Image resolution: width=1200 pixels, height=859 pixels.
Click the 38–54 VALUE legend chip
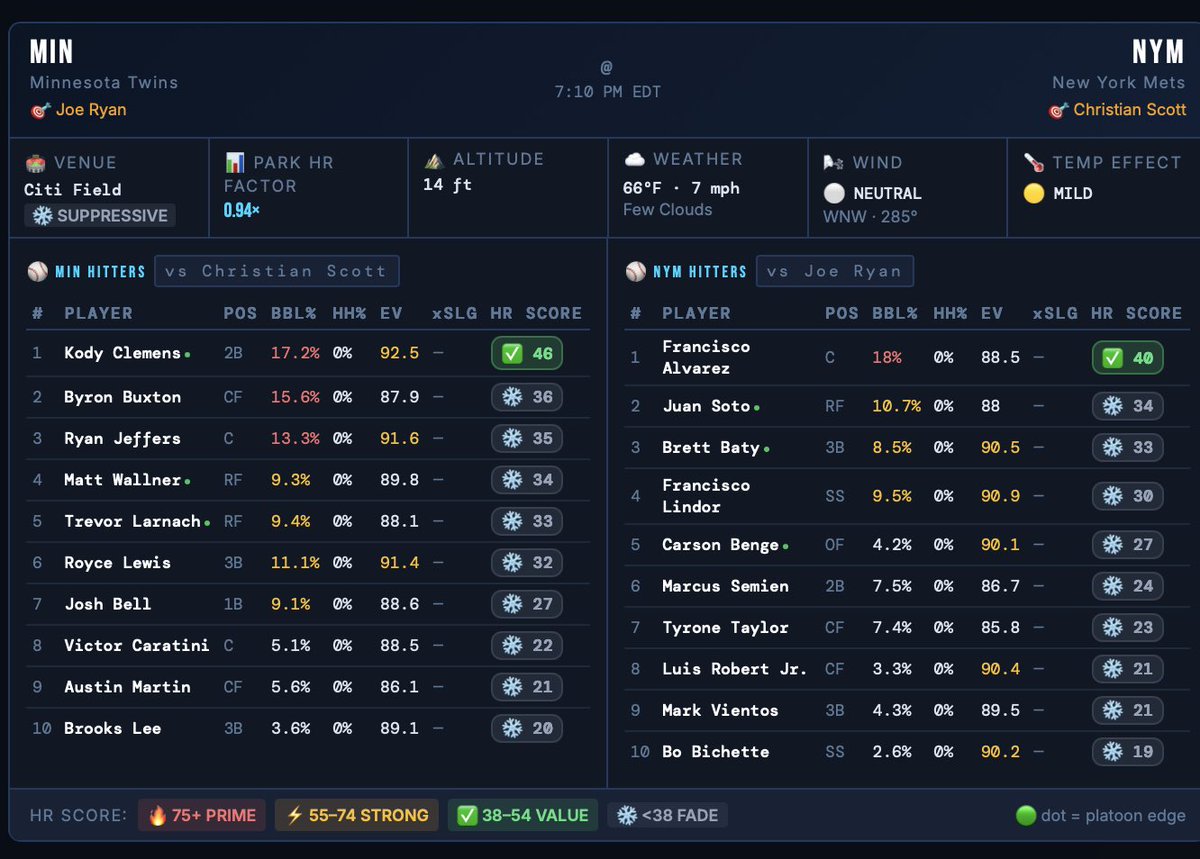click(522, 815)
